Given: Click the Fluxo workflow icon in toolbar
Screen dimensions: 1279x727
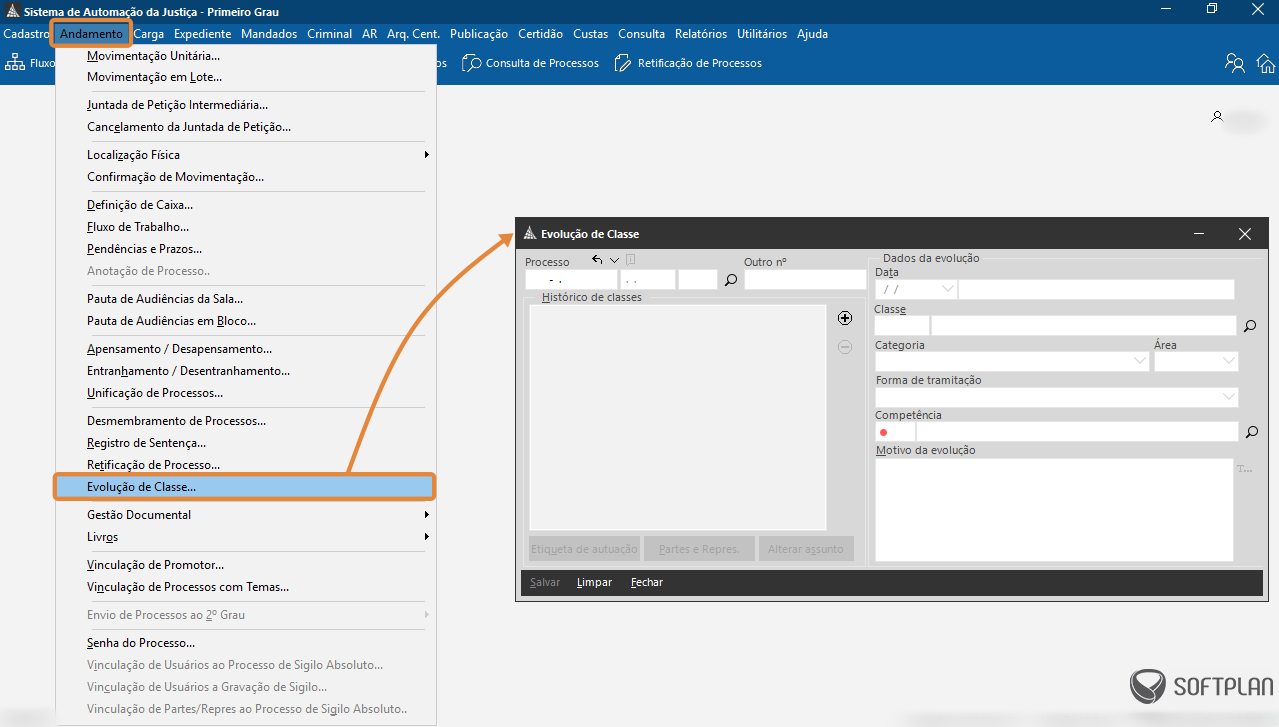Looking at the screenshot, I should pos(15,63).
